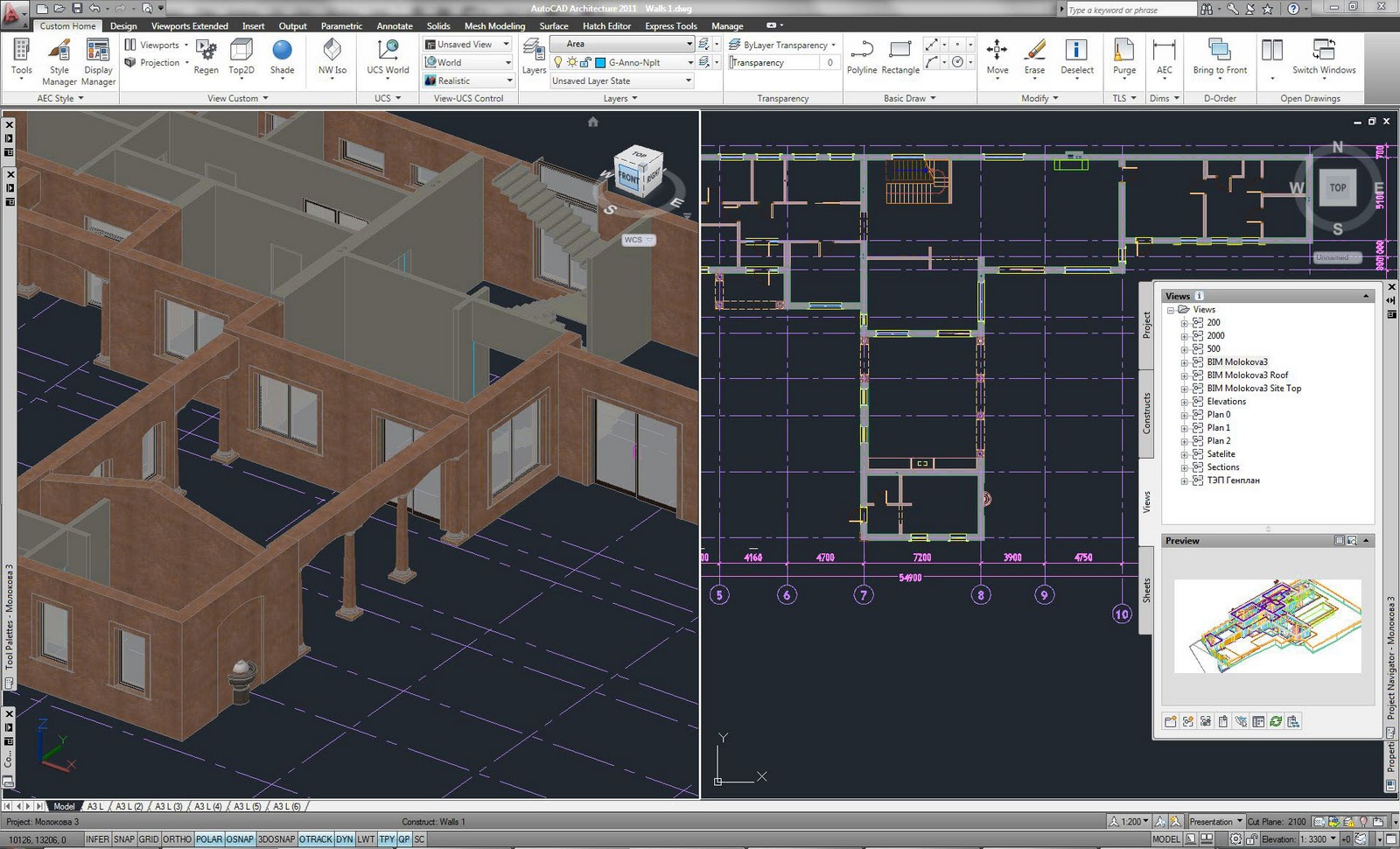The image size is (1400, 849).
Task: Select the Shade view icon
Action: pyautogui.click(x=282, y=58)
